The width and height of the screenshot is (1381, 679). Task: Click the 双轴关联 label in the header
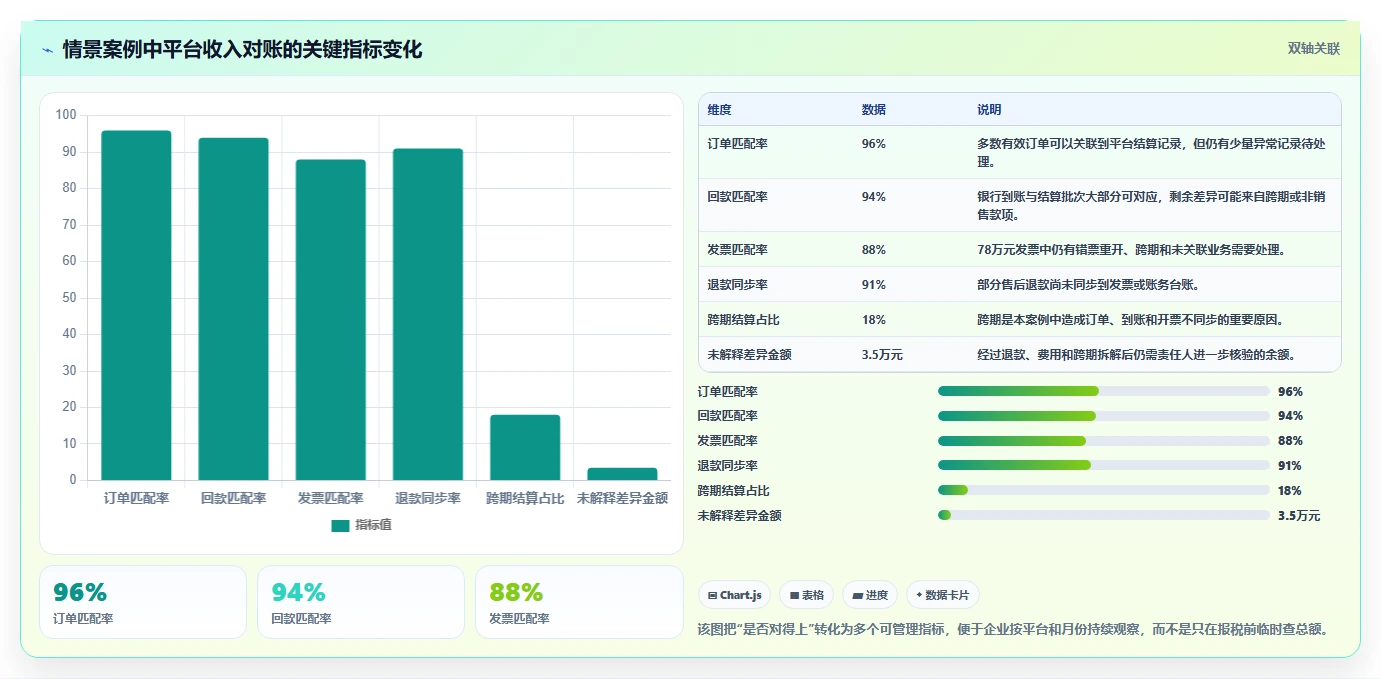pyautogui.click(x=1313, y=49)
